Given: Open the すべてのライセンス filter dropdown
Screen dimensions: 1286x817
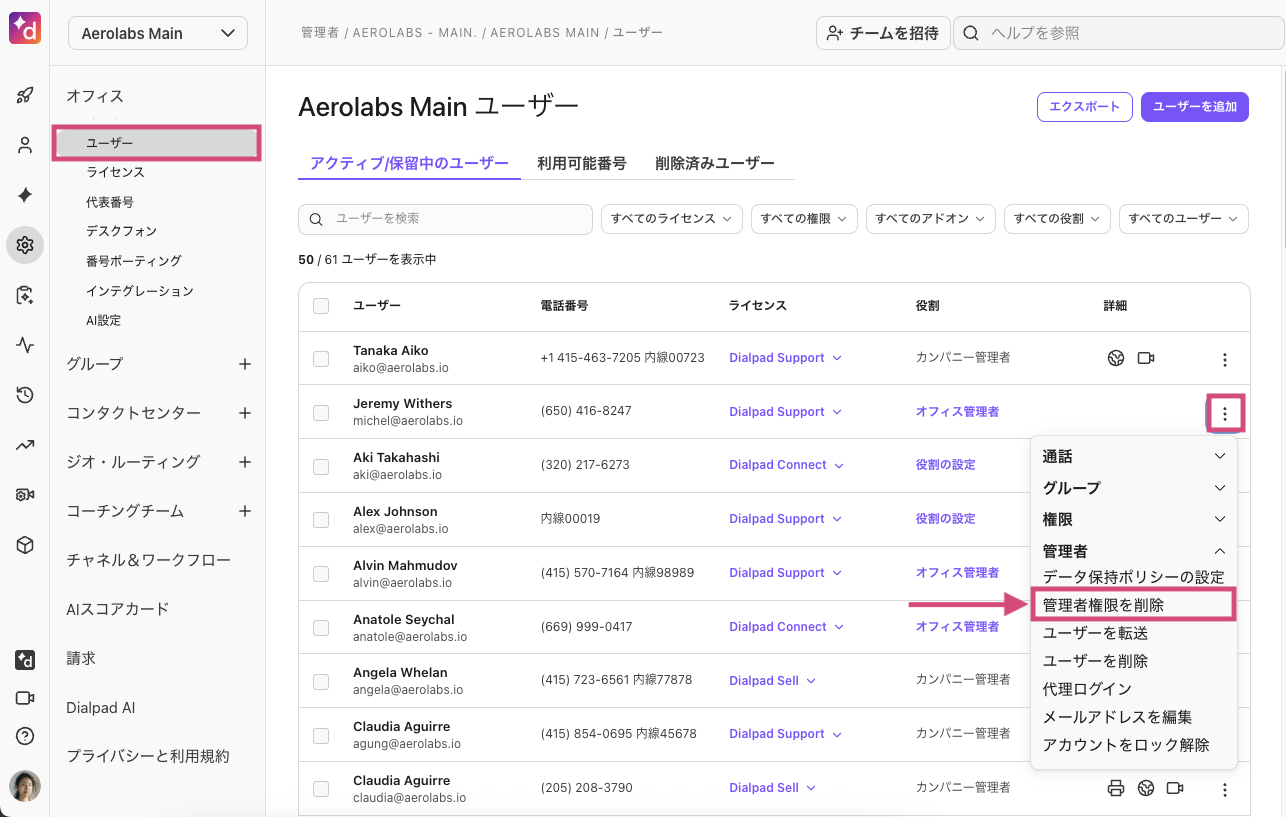Looking at the screenshot, I should tap(671, 219).
